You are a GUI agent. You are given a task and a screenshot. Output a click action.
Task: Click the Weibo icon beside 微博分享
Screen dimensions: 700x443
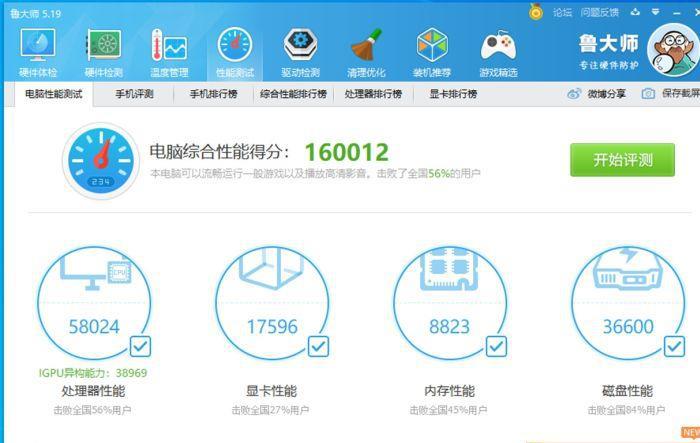(x=574, y=94)
